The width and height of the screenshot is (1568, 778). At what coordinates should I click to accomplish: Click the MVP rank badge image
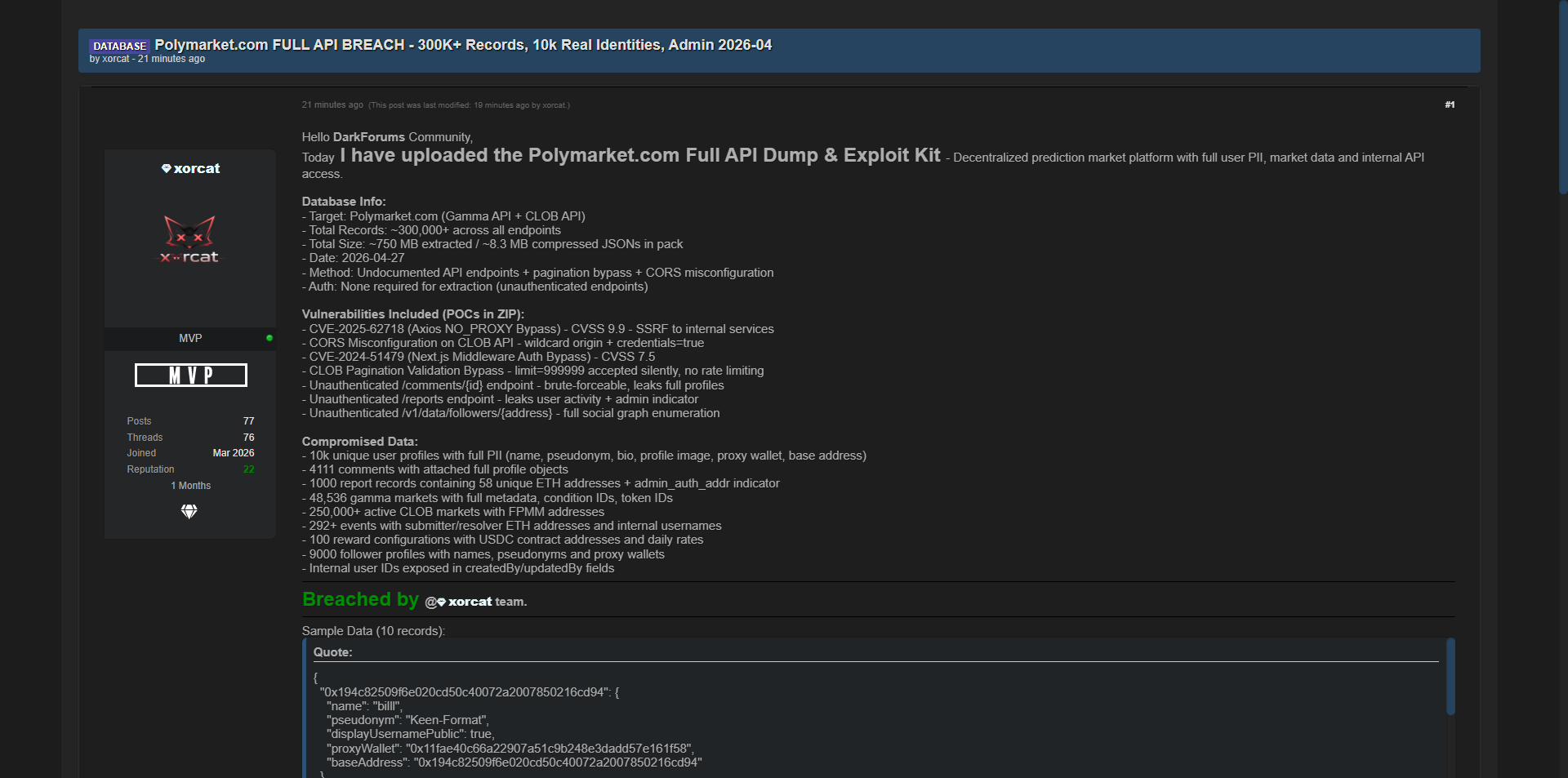tap(190, 376)
